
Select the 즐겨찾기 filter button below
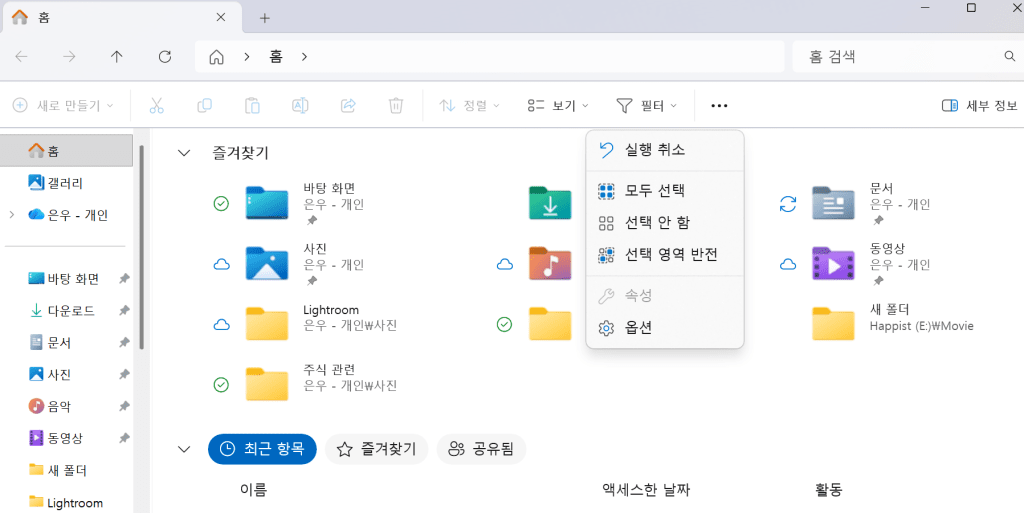click(376, 450)
